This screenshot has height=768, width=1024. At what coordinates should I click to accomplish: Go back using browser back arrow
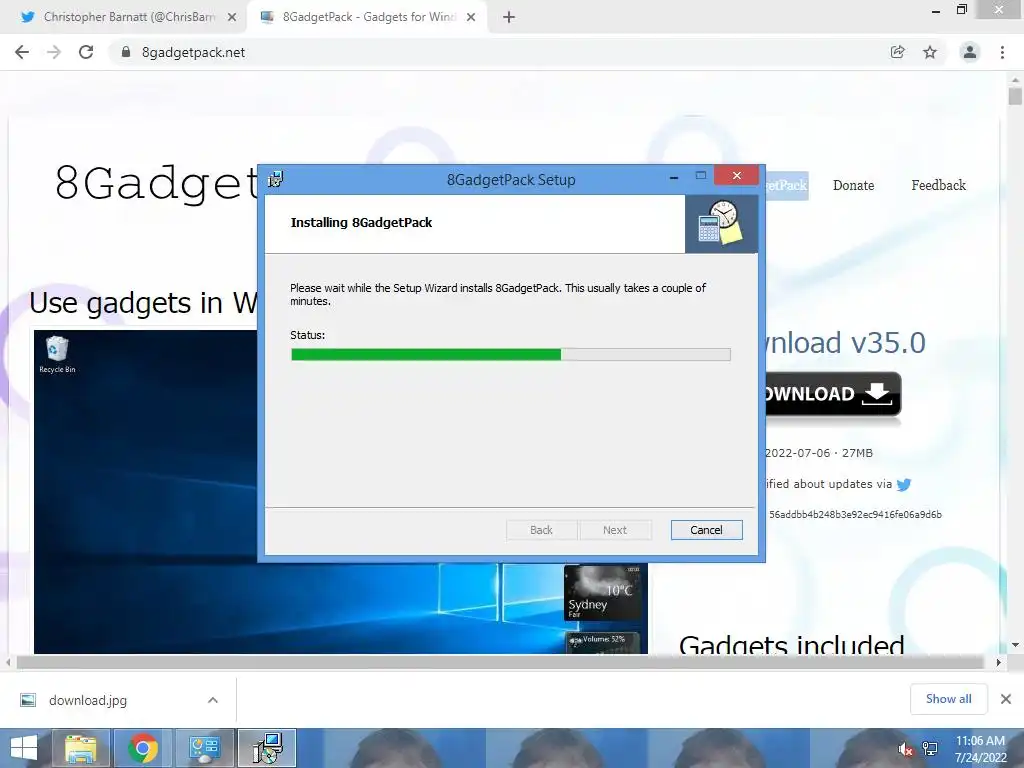click(22, 52)
